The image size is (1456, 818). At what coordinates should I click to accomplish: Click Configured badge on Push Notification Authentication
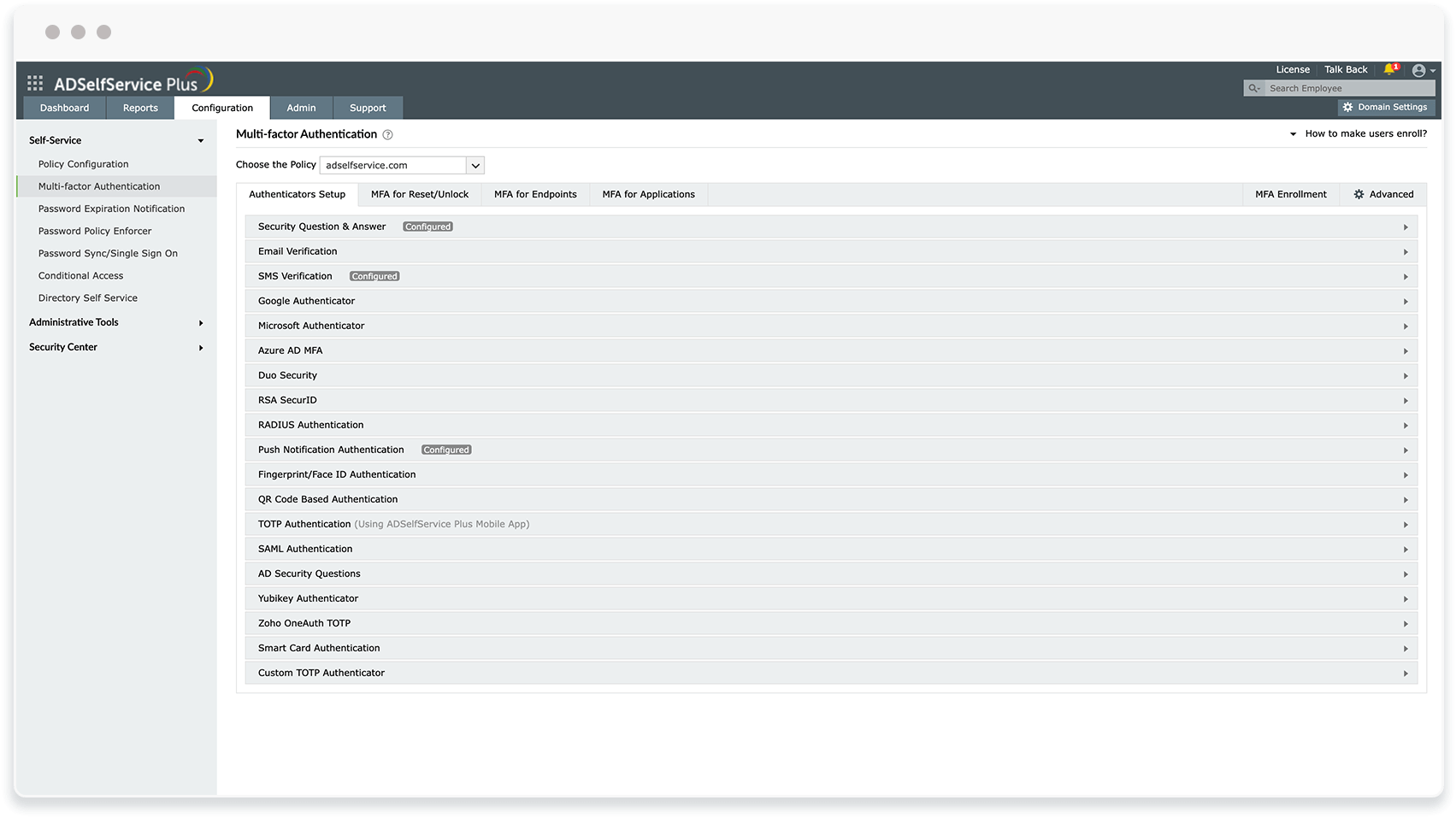(x=446, y=450)
